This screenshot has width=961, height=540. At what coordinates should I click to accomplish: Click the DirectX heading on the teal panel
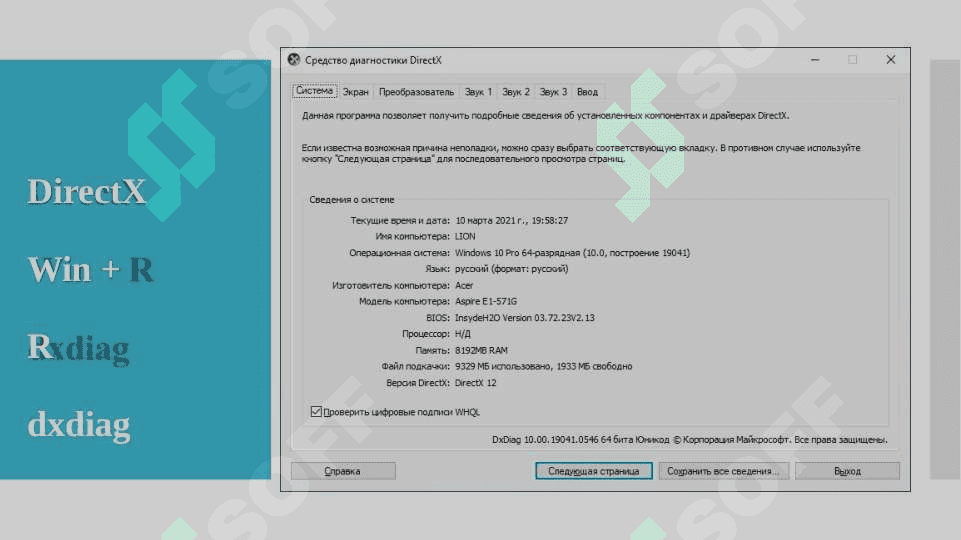(x=86, y=191)
